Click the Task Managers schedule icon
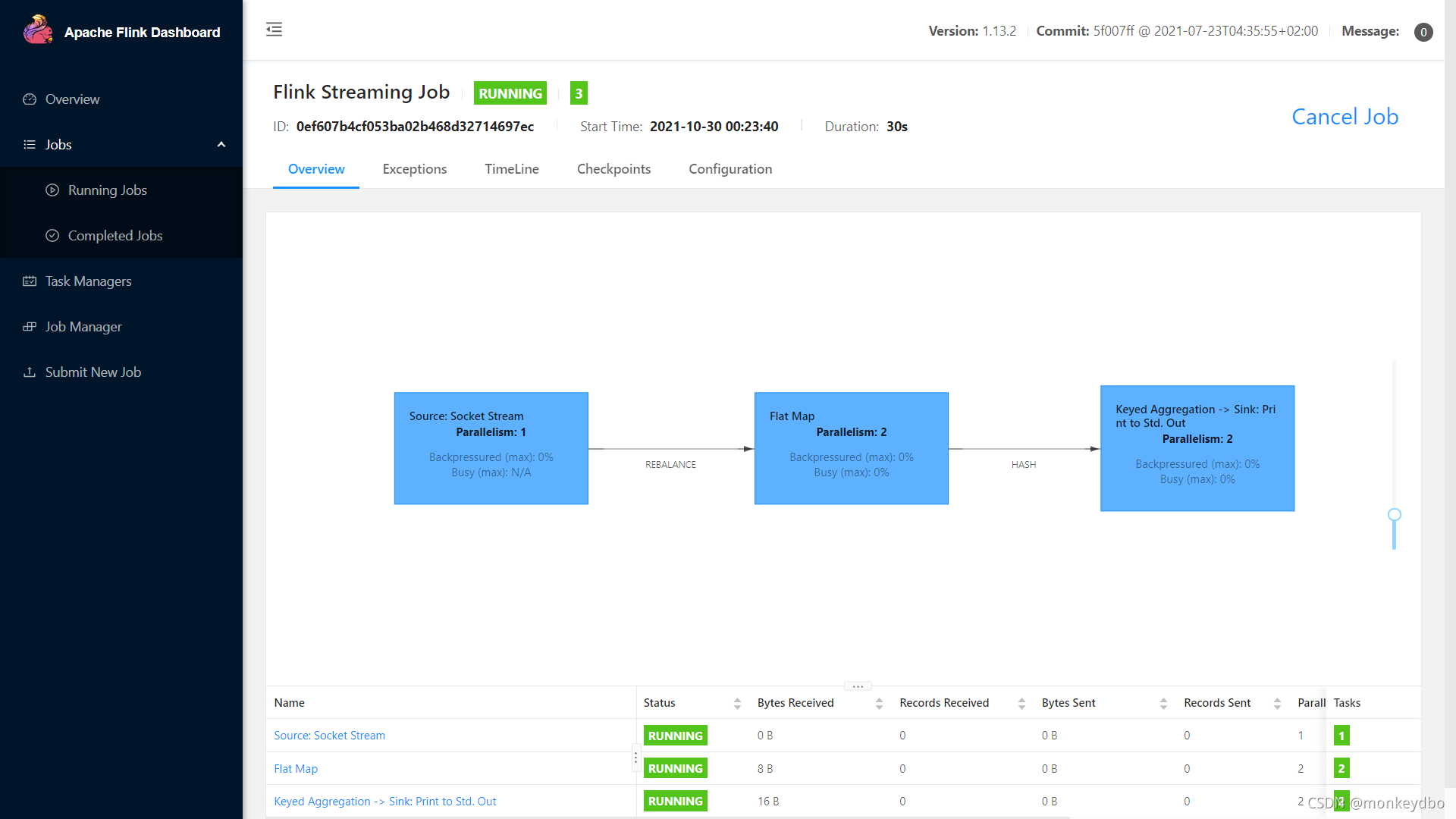 pyautogui.click(x=30, y=281)
